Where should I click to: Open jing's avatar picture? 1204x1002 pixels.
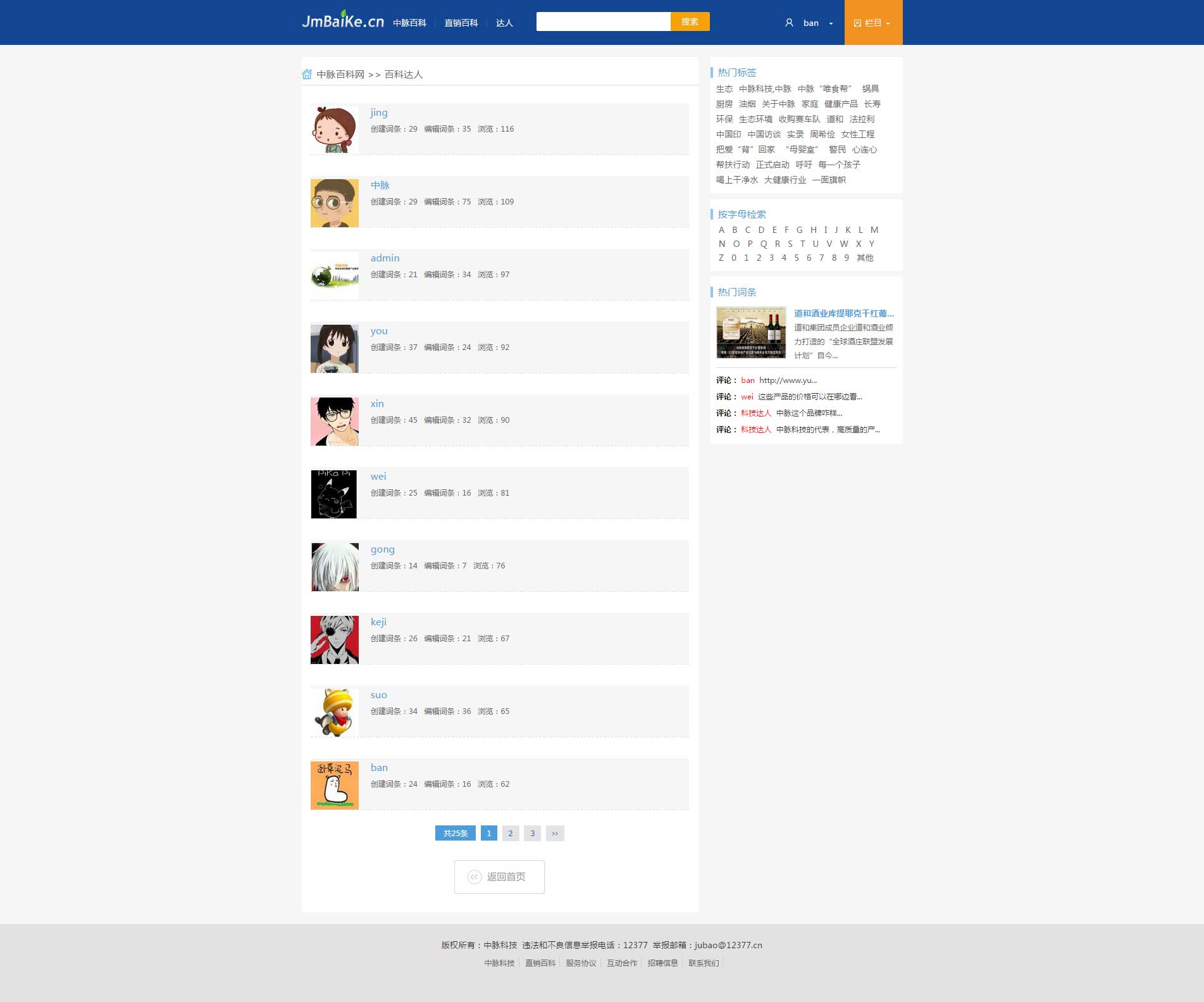(x=334, y=130)
